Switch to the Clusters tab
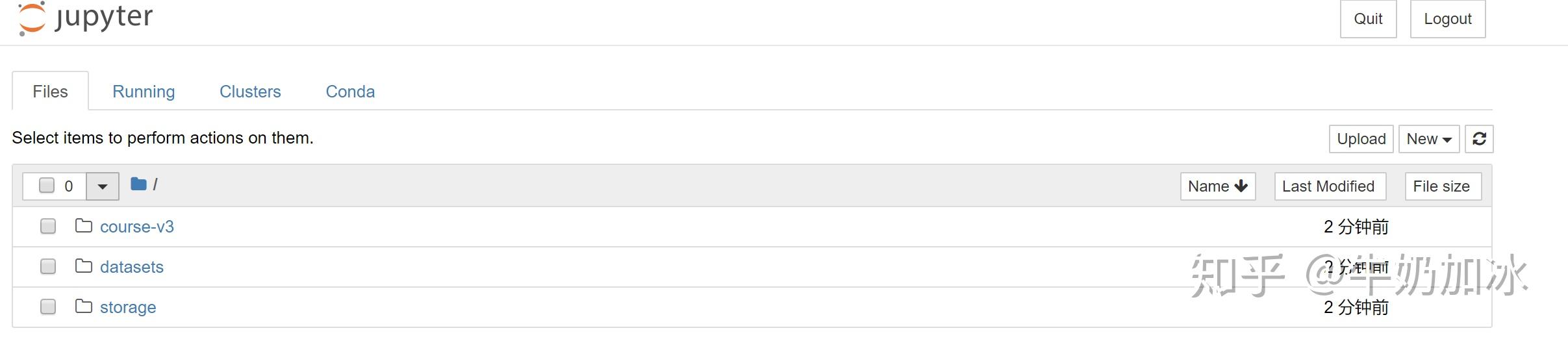This screenshot has height=339, width=1568. tap(250, 92)
